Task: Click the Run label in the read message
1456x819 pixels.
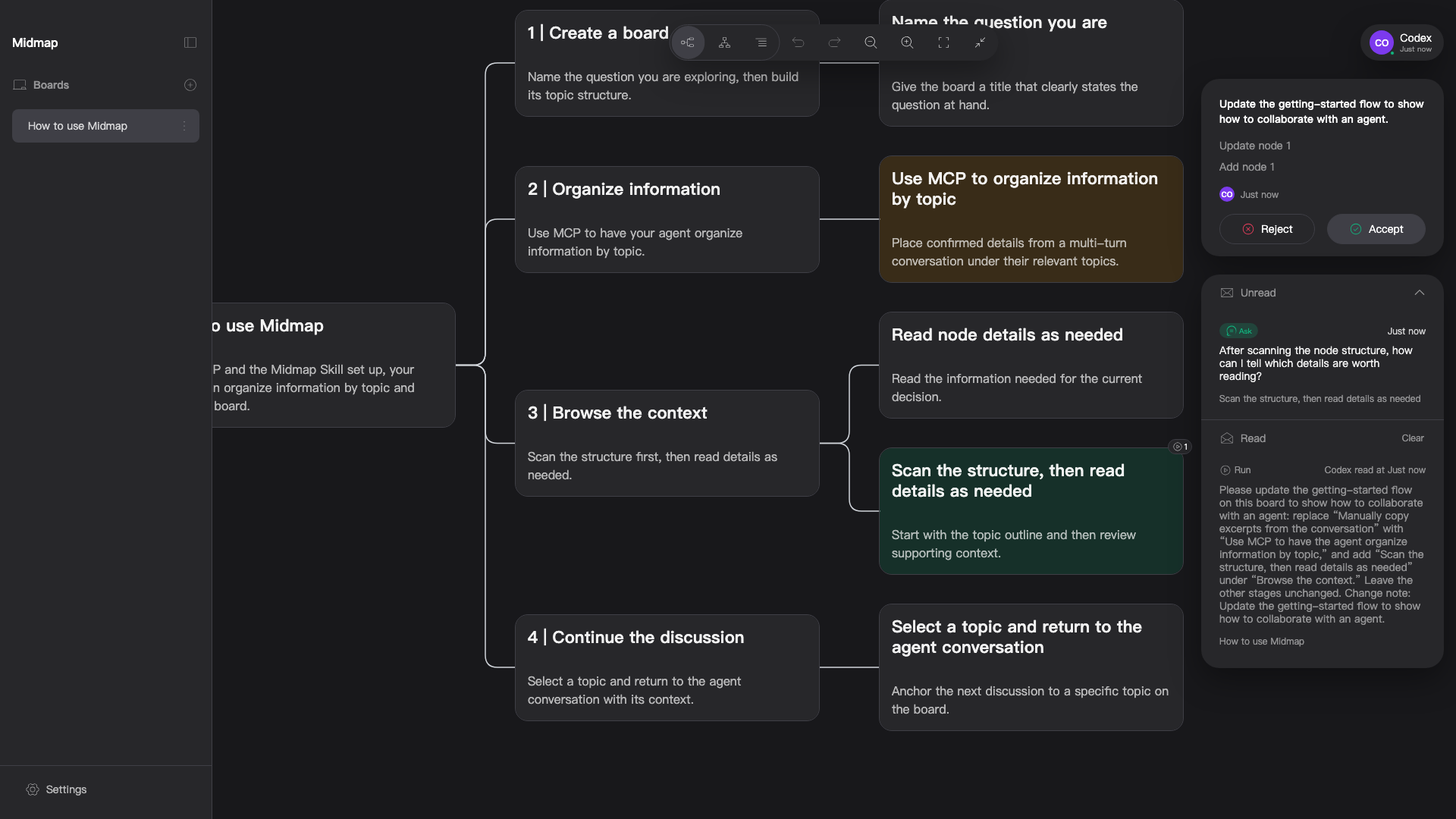Action: pos(1235,470)
